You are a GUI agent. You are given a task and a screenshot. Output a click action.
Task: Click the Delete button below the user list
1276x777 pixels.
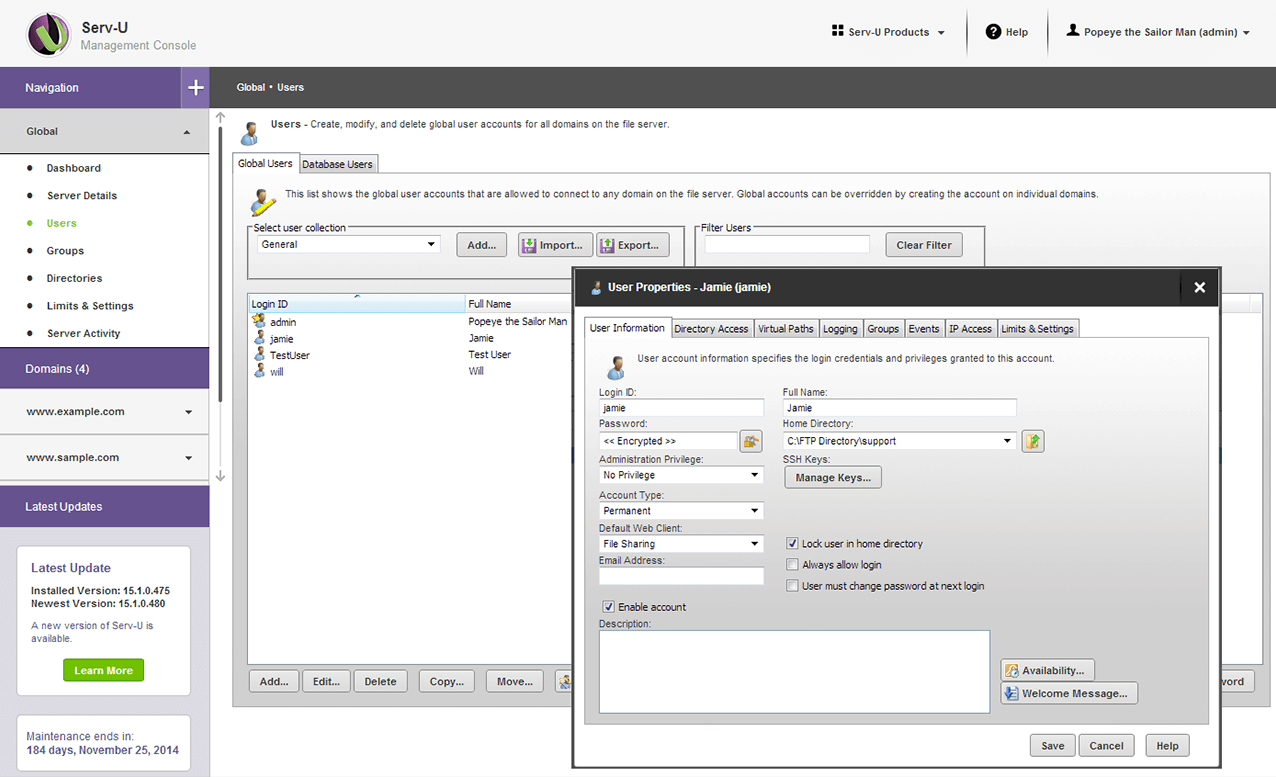click(x=380, y=682)
